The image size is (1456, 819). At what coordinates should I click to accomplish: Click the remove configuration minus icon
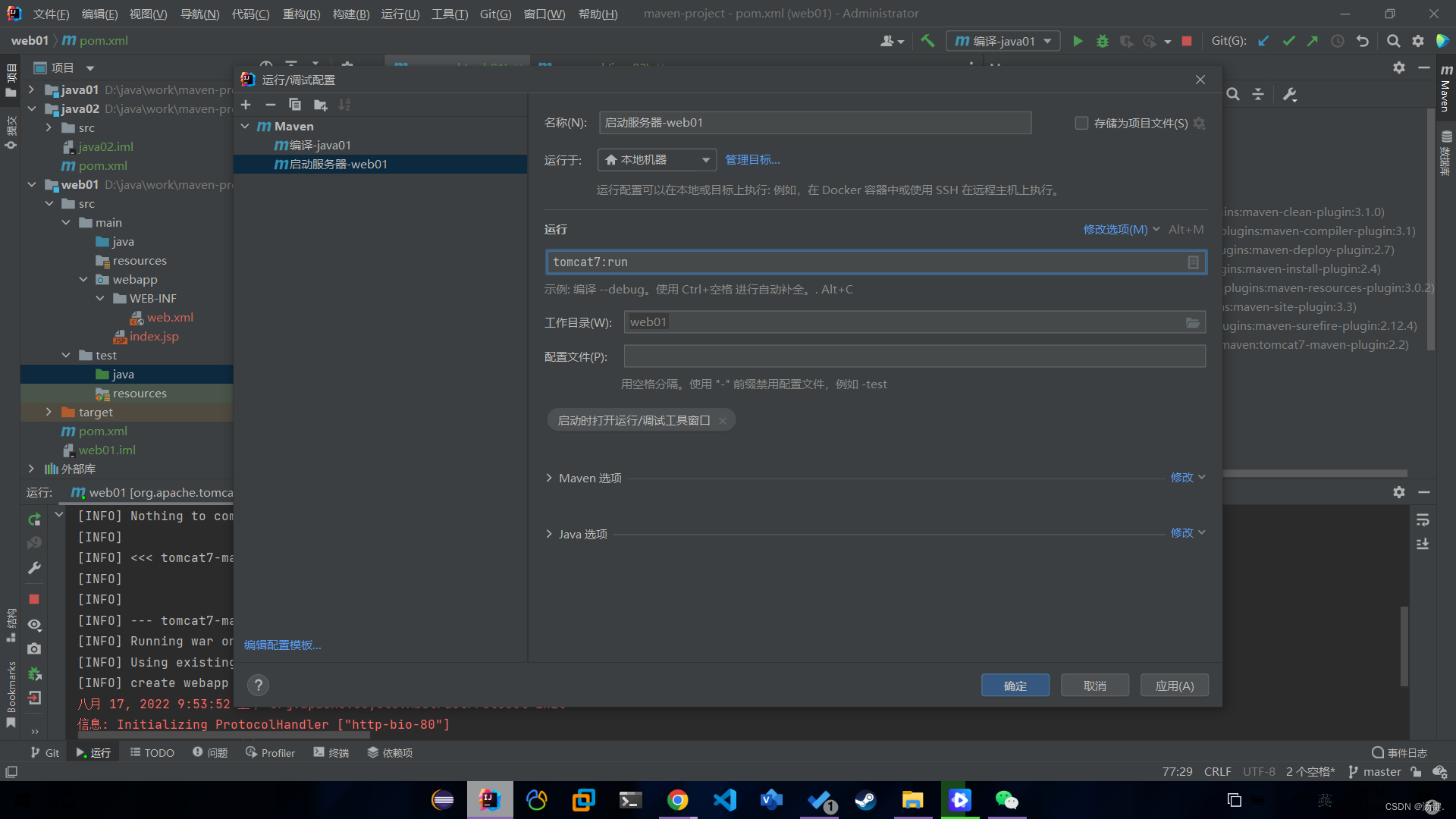pos(270,105)
